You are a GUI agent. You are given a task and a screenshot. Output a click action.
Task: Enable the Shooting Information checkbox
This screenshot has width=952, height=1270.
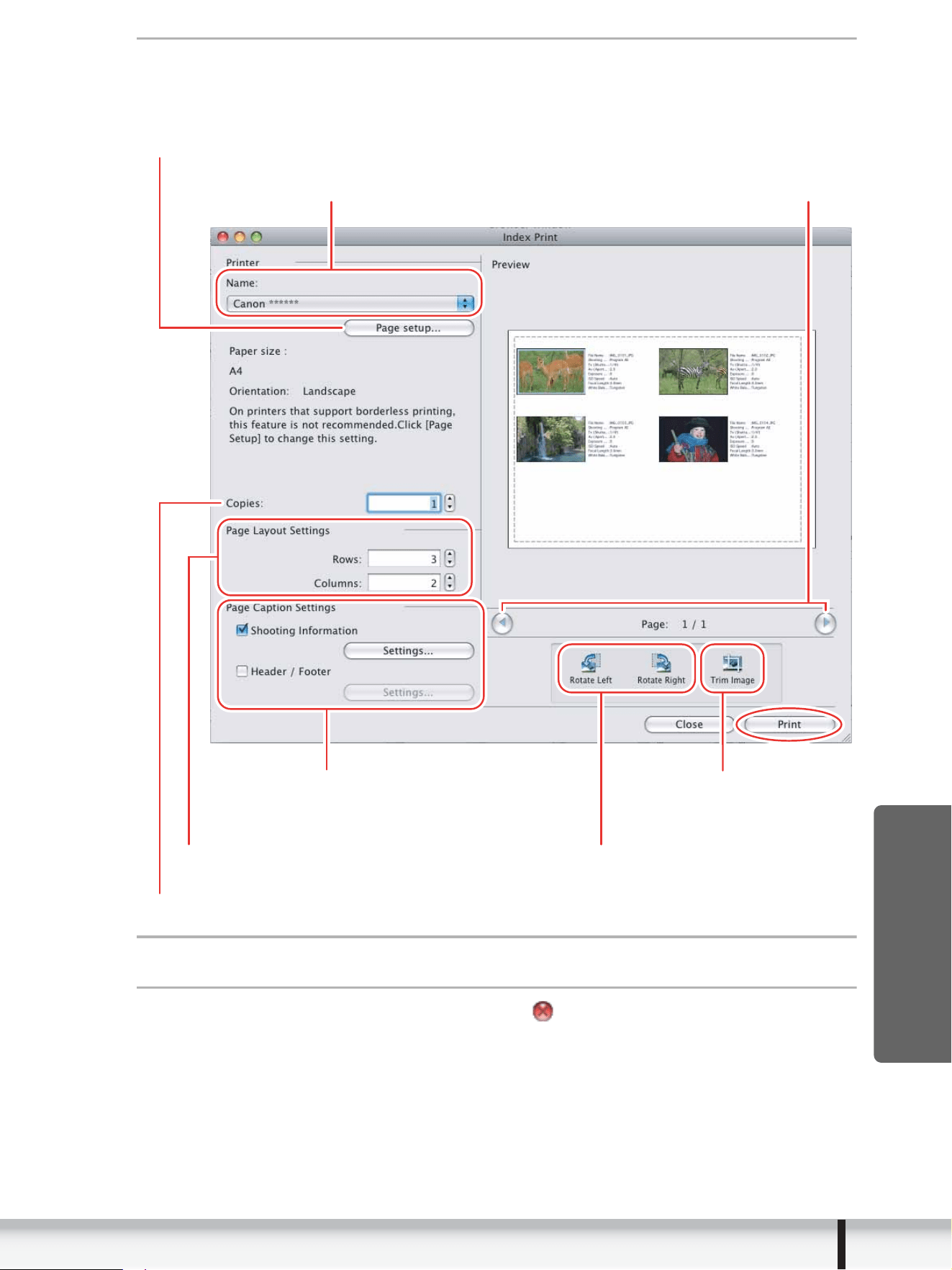click(x=242, y=630)
